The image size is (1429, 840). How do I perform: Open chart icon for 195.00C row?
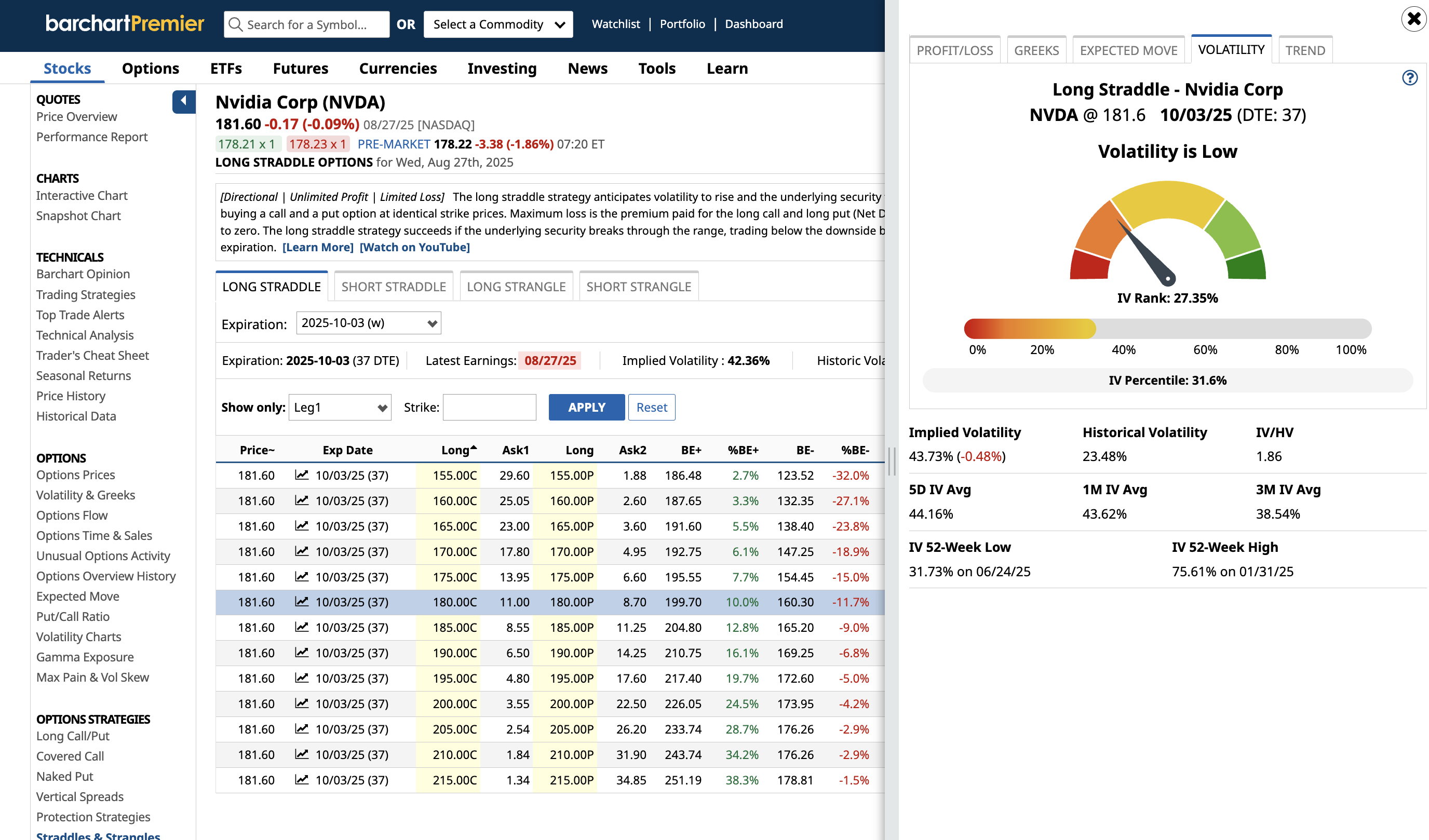302,678
